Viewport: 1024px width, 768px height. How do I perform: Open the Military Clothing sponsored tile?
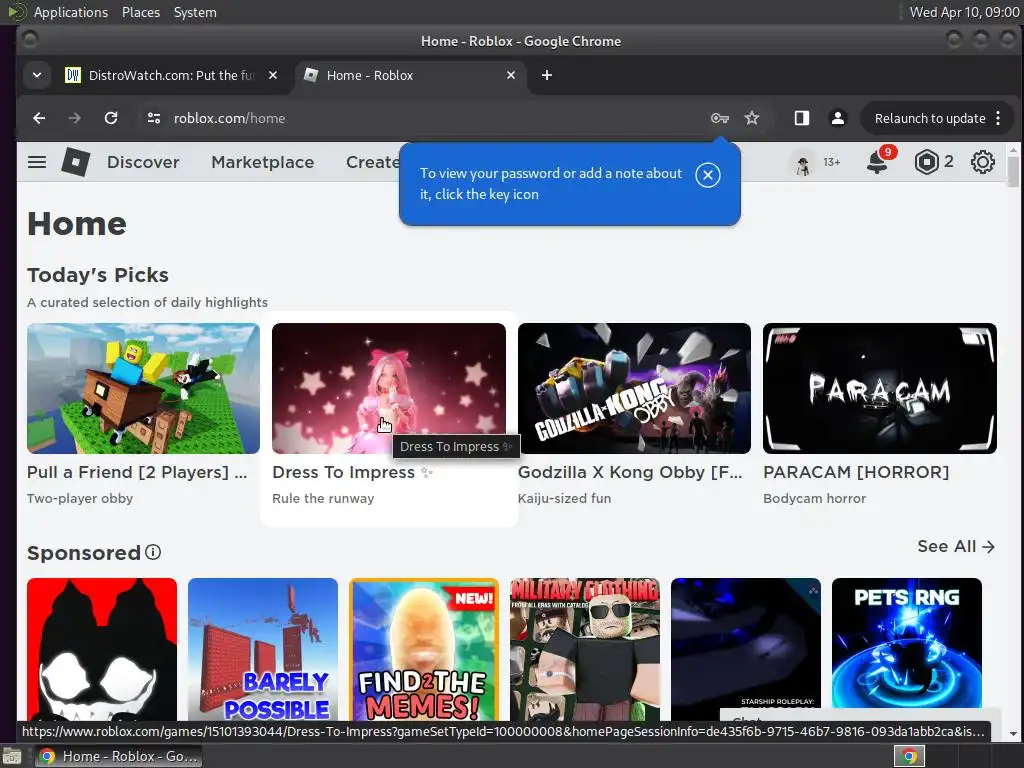(x=584, y=649)
